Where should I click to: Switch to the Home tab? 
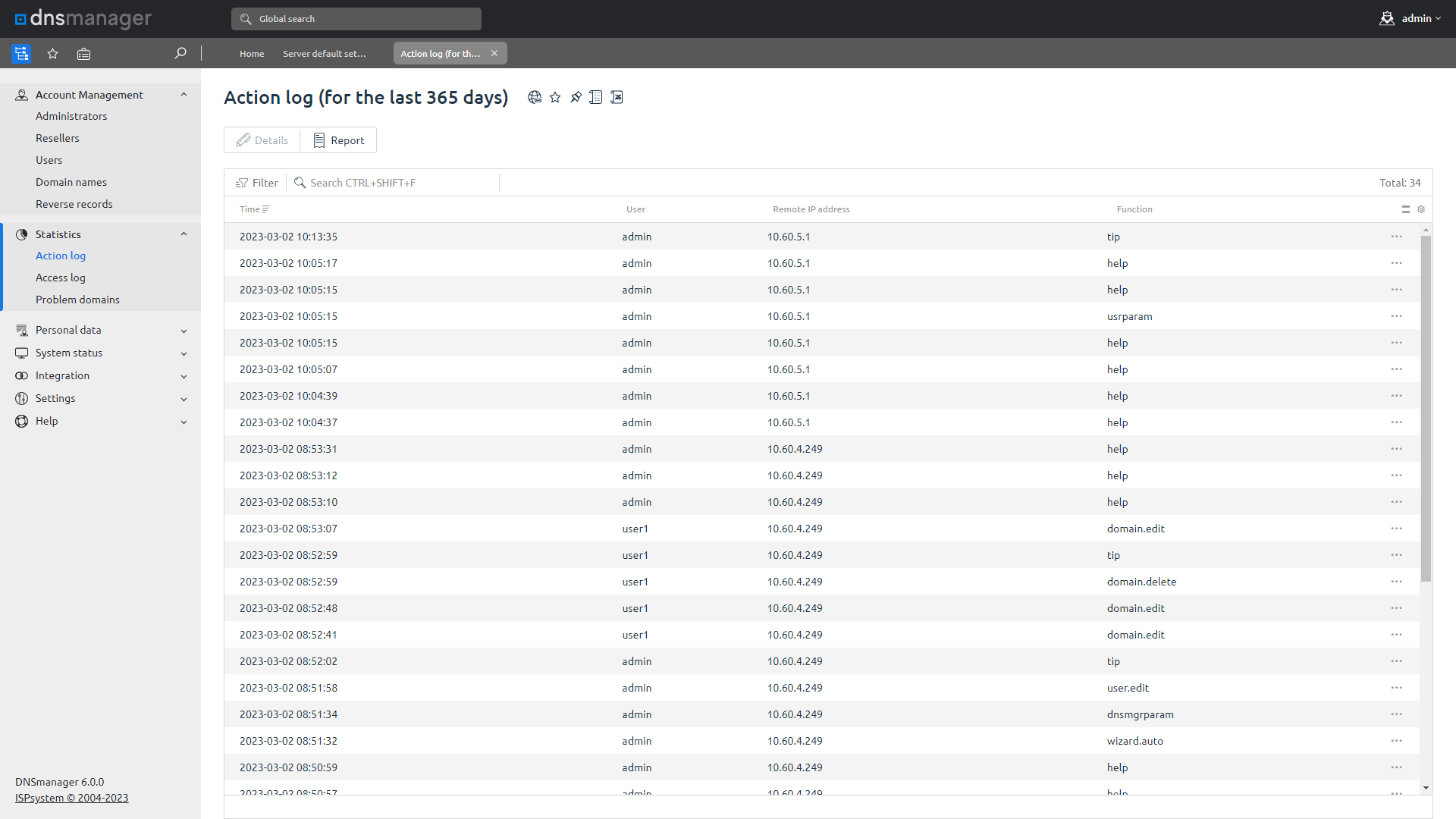(252, 54)
